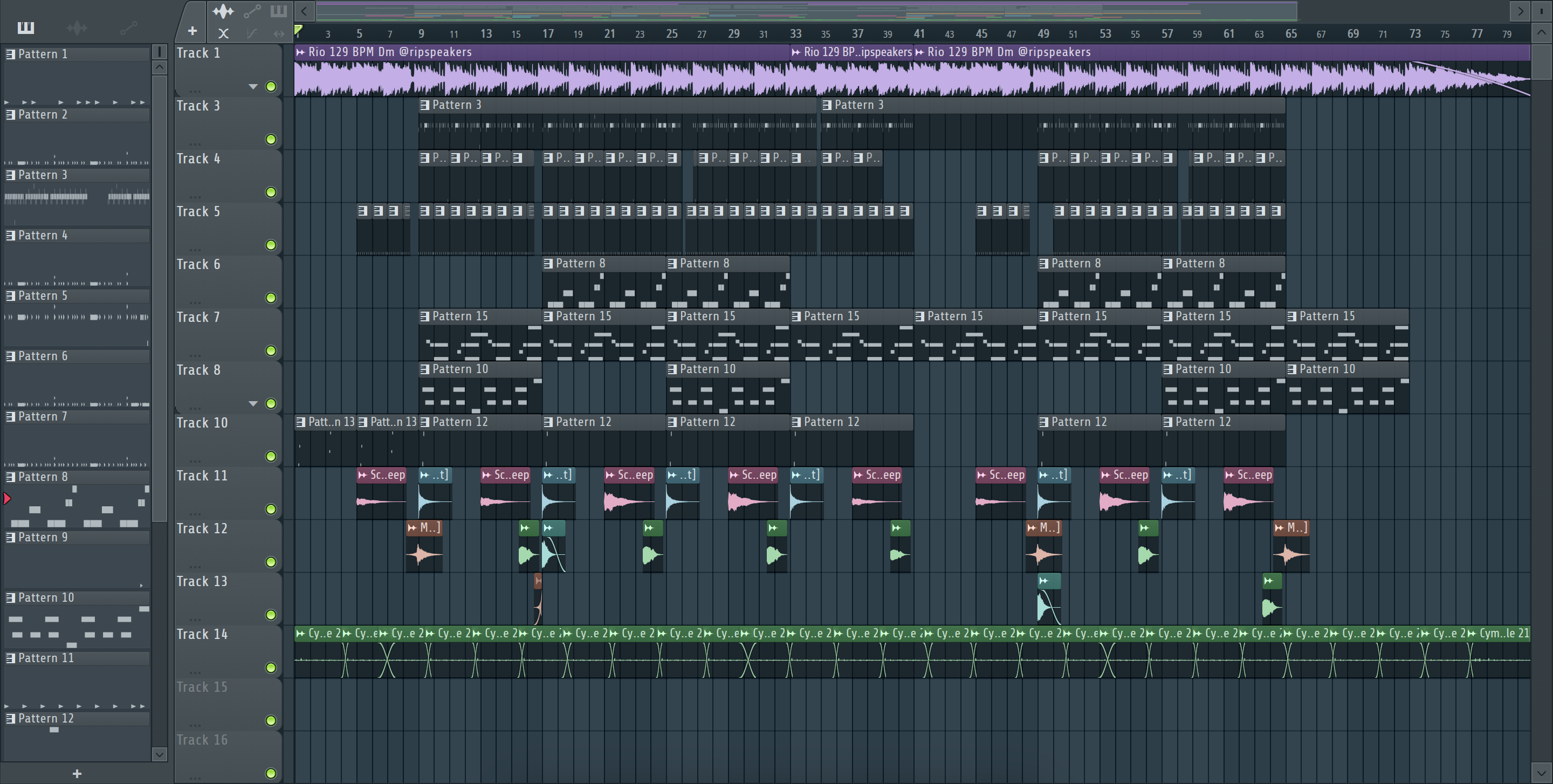Click the add track plus icon
Image resolution: width=1553 pixels, height=784 pixels.
pos(193,31)
